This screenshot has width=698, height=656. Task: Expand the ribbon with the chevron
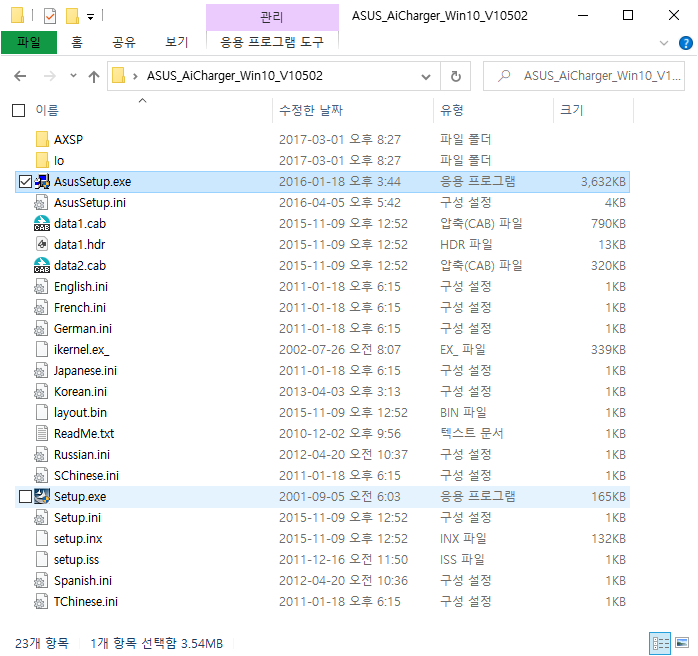pos(664,43)
